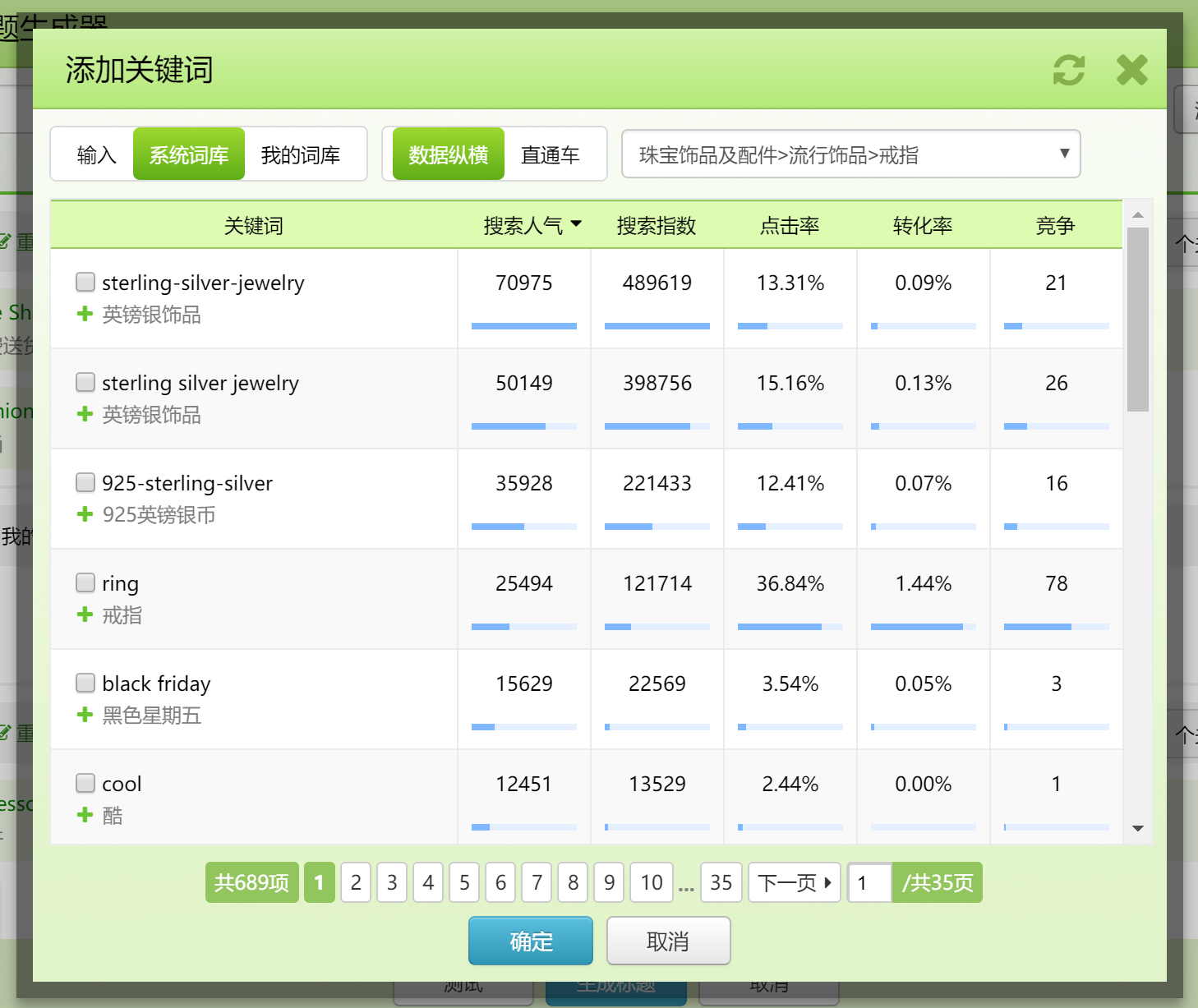Viewport: 1198px width, 1008px height.
Task: Click the 489619 search index value
Action: 657,283
